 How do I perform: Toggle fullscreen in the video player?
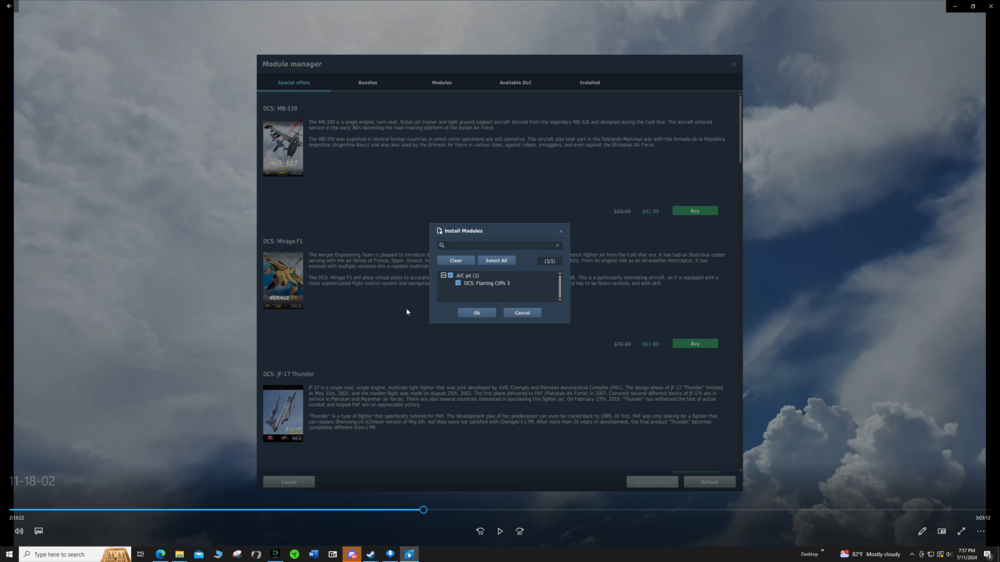(x=961, y=531)
